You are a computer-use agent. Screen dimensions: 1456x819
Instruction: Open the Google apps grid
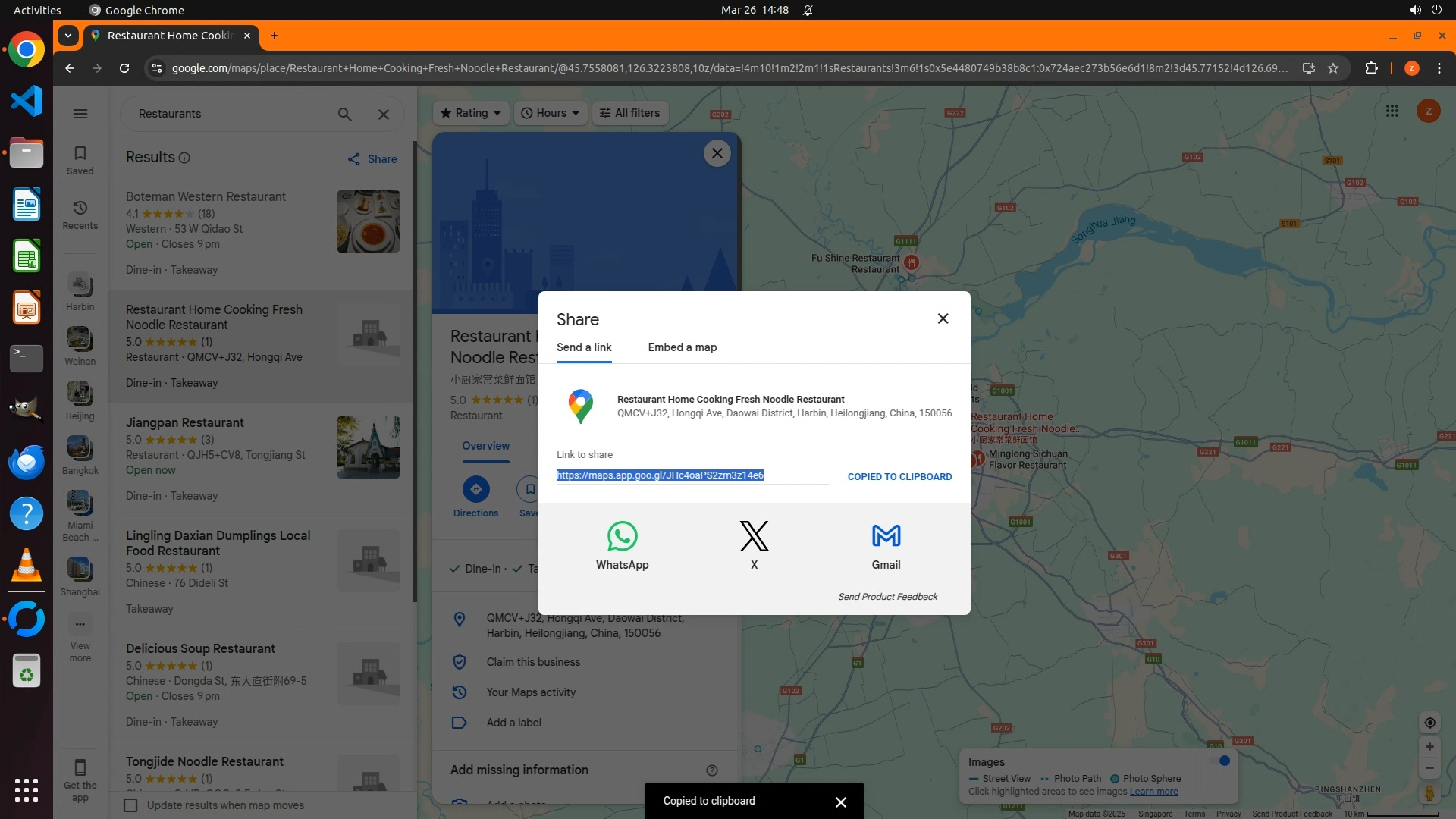point(1392,111)
